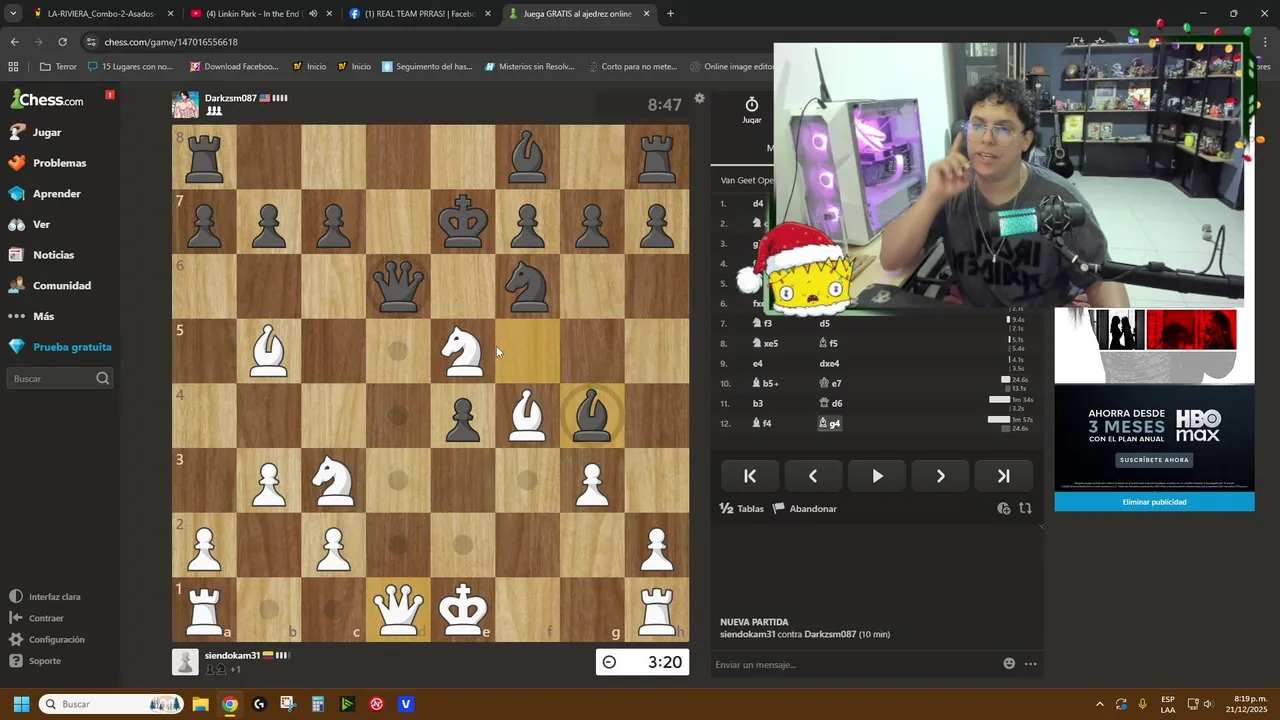
Task: Switch to REAL TEAM PRRAS Facebook tab
Action: [x=418, y=14]
